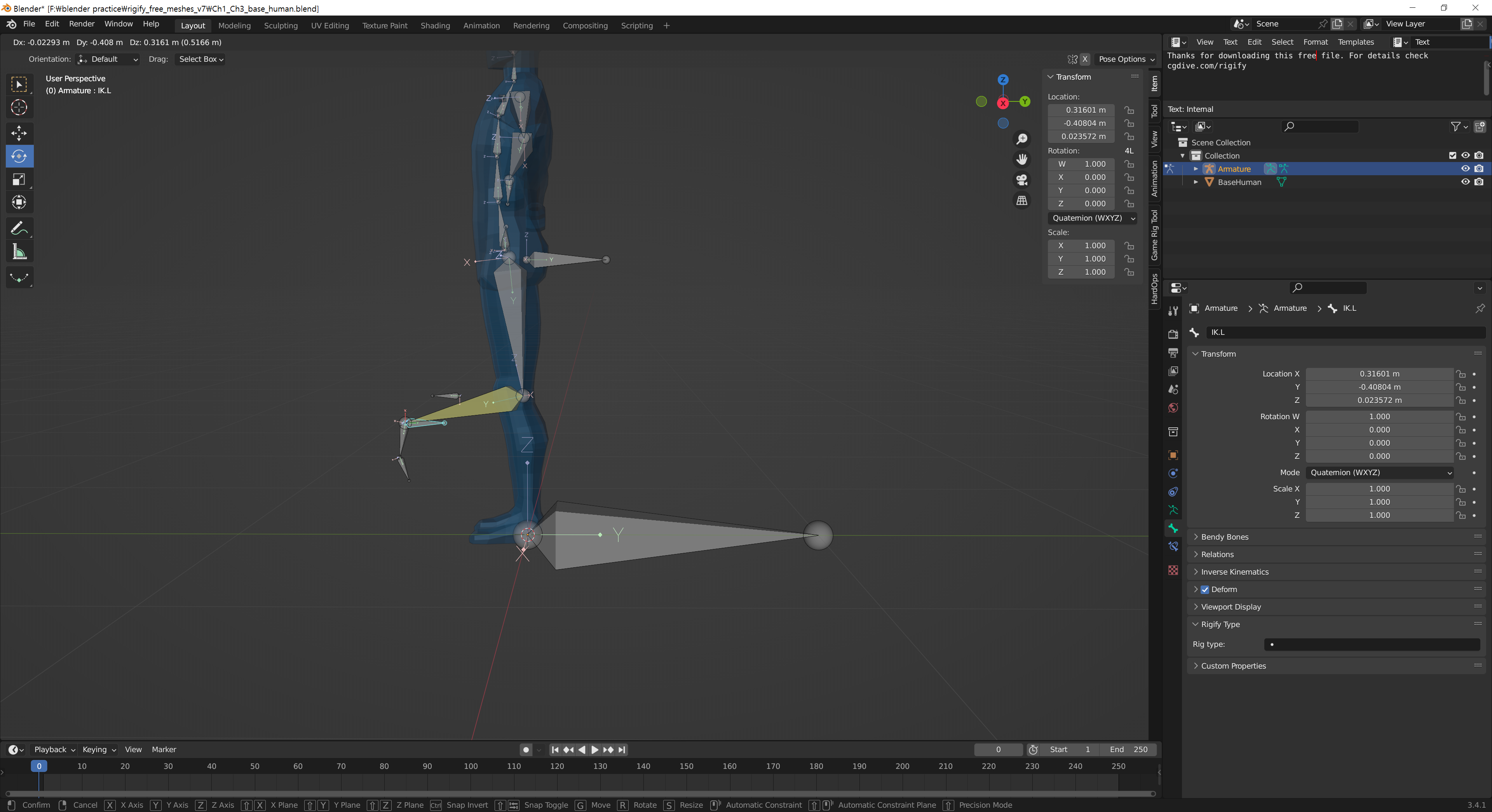
Task: Toggle Collection exclude checkbox
Action: click(x=1452, y=155)
